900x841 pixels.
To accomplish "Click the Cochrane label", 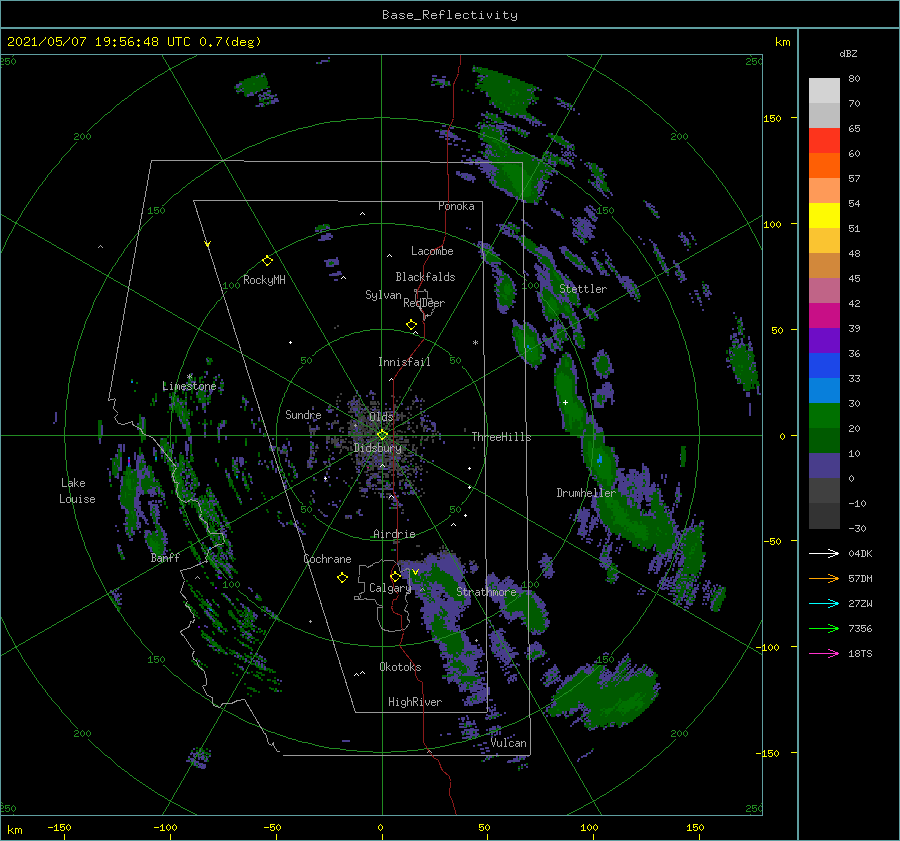I will pos(327,559).
